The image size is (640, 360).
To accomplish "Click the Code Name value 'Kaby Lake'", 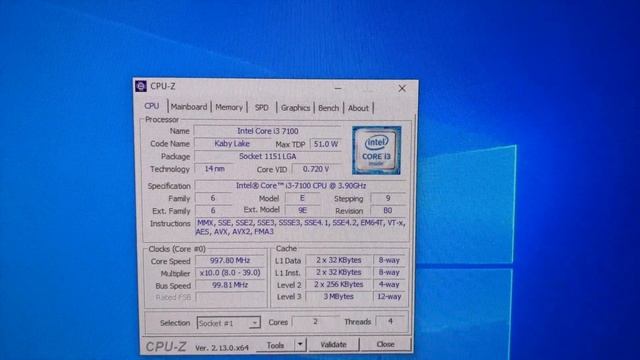I will point(232,144).
